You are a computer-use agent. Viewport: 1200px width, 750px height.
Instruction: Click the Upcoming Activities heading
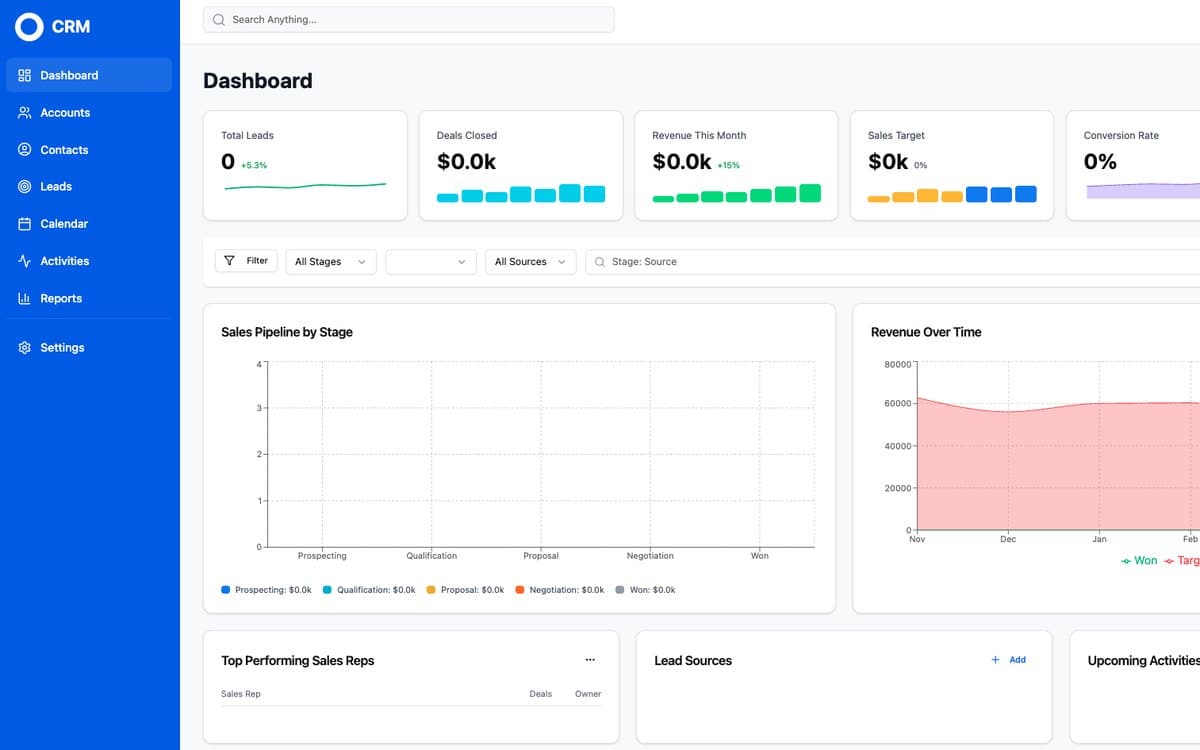point(1144,661)
